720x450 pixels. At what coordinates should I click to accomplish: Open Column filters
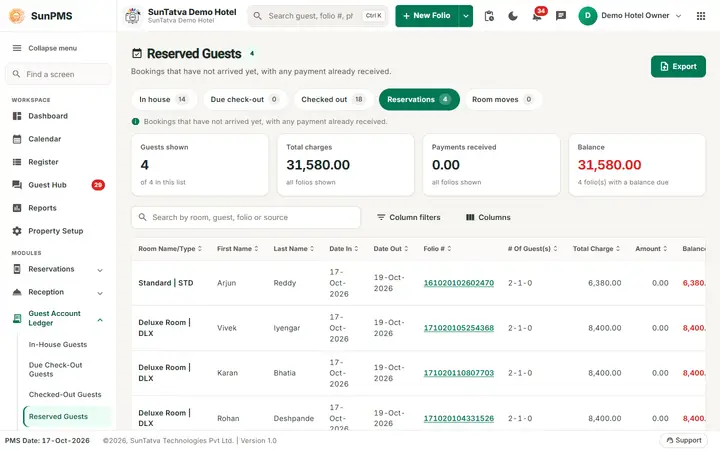[408, 218]
